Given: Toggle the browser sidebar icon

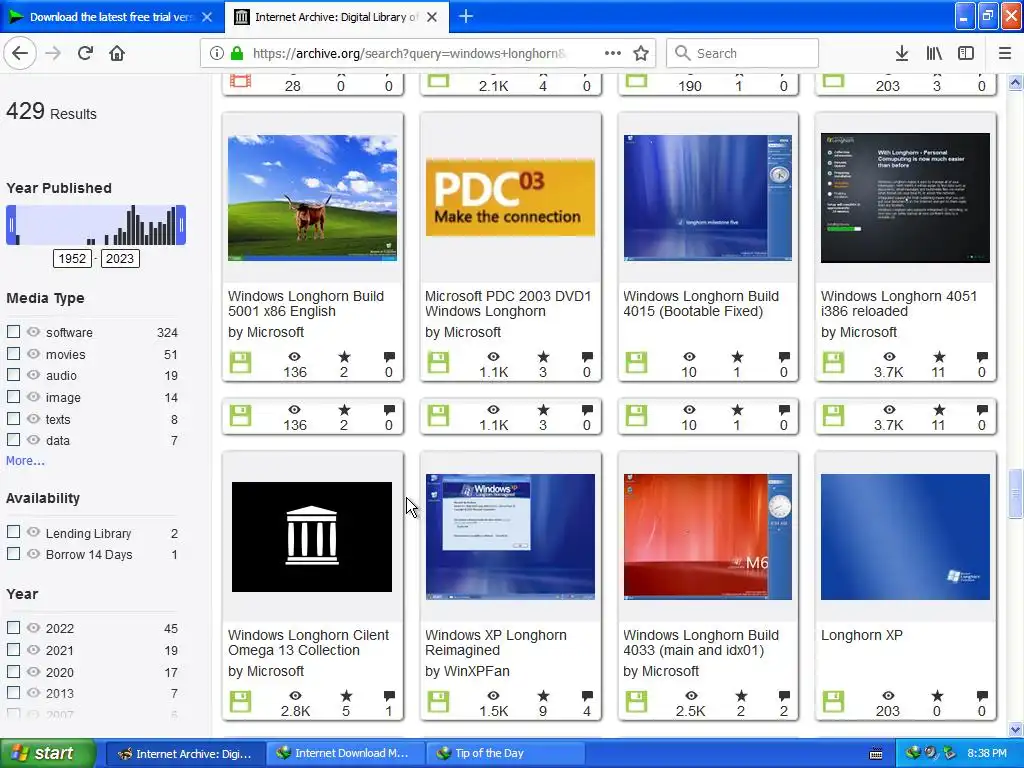Looking at the screenshot, I should pos(966,53).
